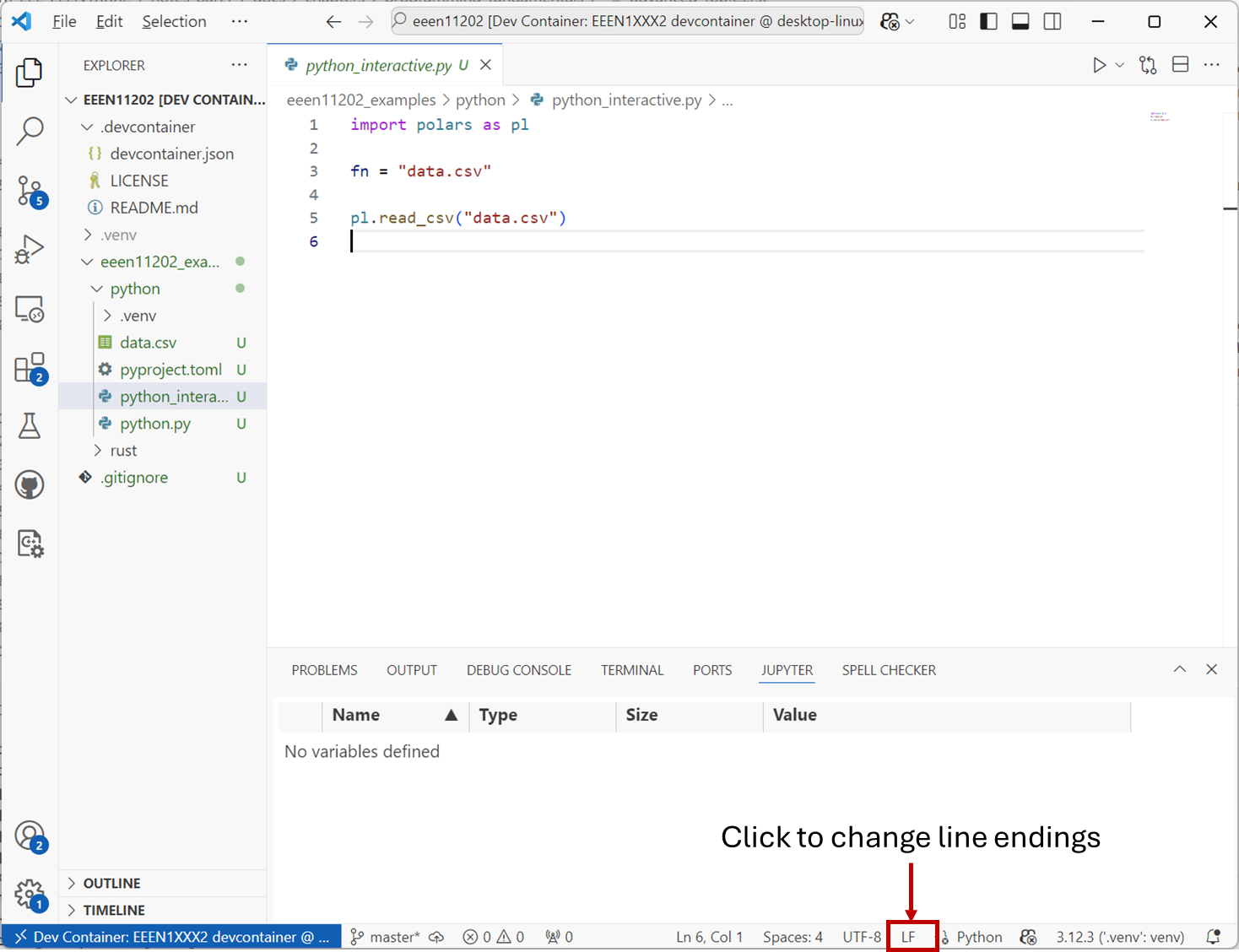The image size is (1239, 952).
Task: Open the Source Control view
Action: tap(30, 191)
